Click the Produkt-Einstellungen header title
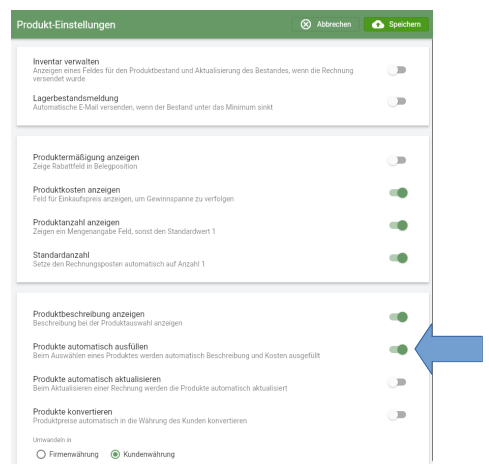 click(66, 25)
